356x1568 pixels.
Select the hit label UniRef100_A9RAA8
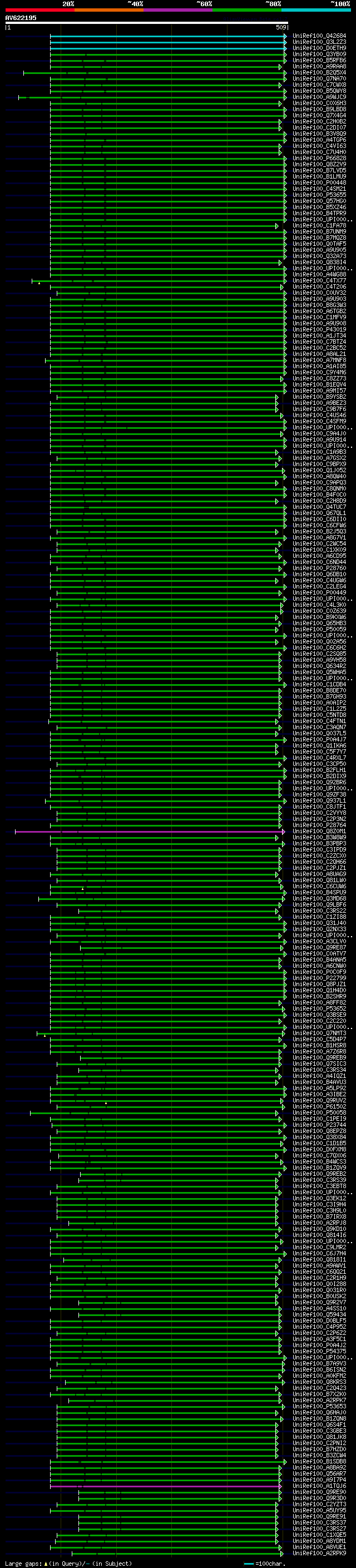tap(319, 66)
